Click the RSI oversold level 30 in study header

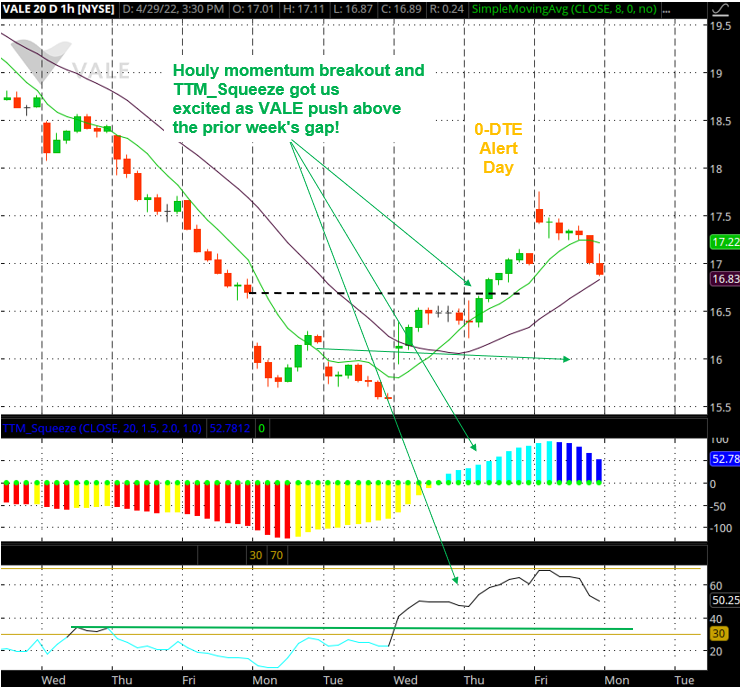[256, 555]
